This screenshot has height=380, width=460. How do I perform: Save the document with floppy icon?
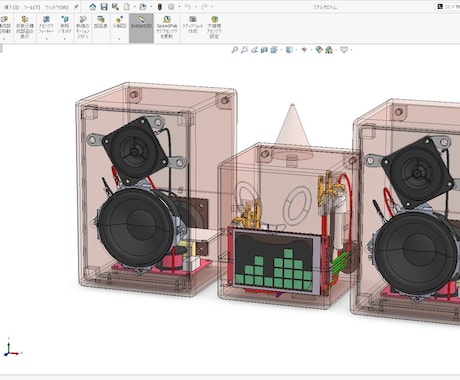(x=104, y=7)
